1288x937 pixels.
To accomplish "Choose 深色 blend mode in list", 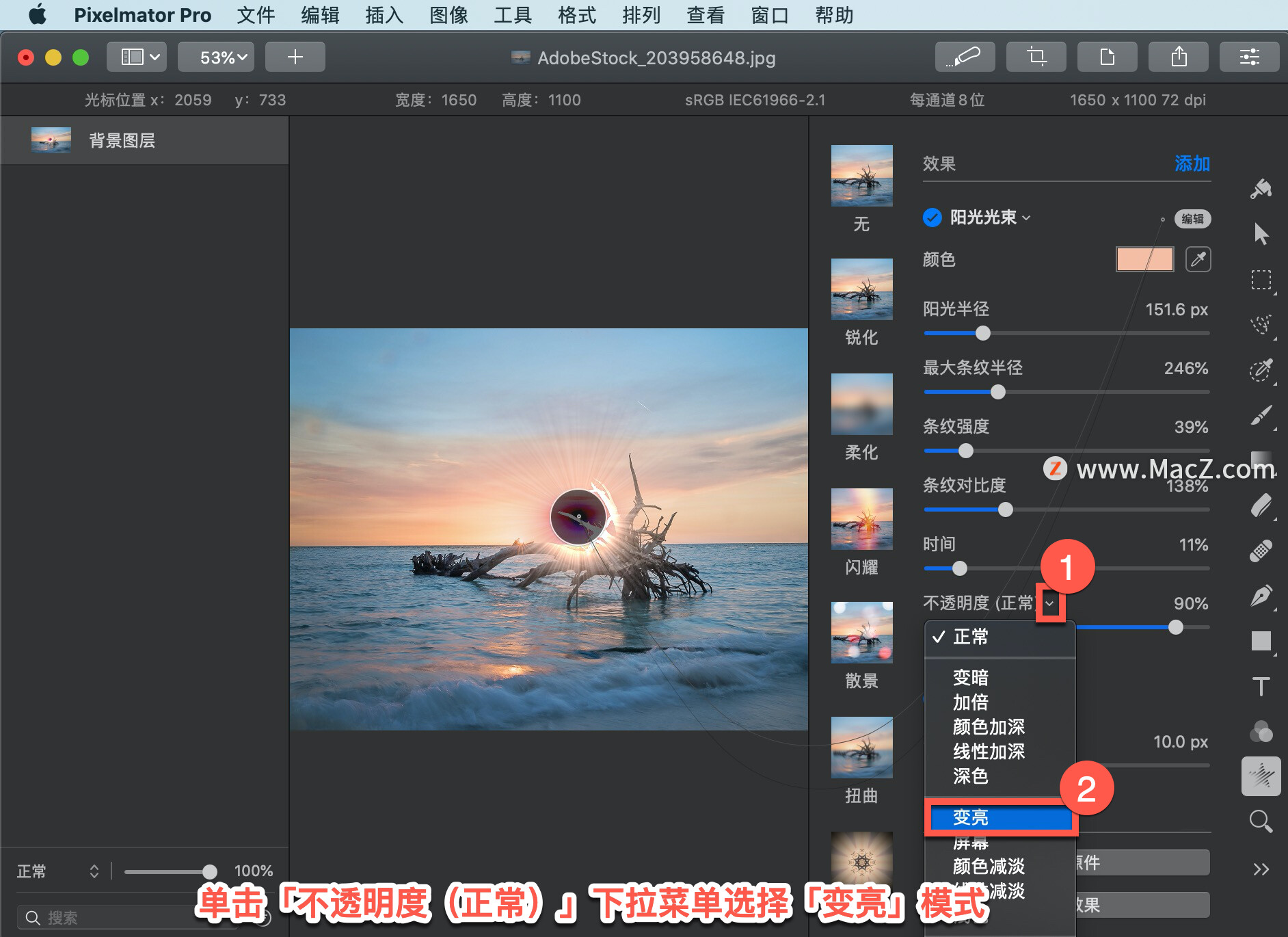I will [x=1000, y=776].
